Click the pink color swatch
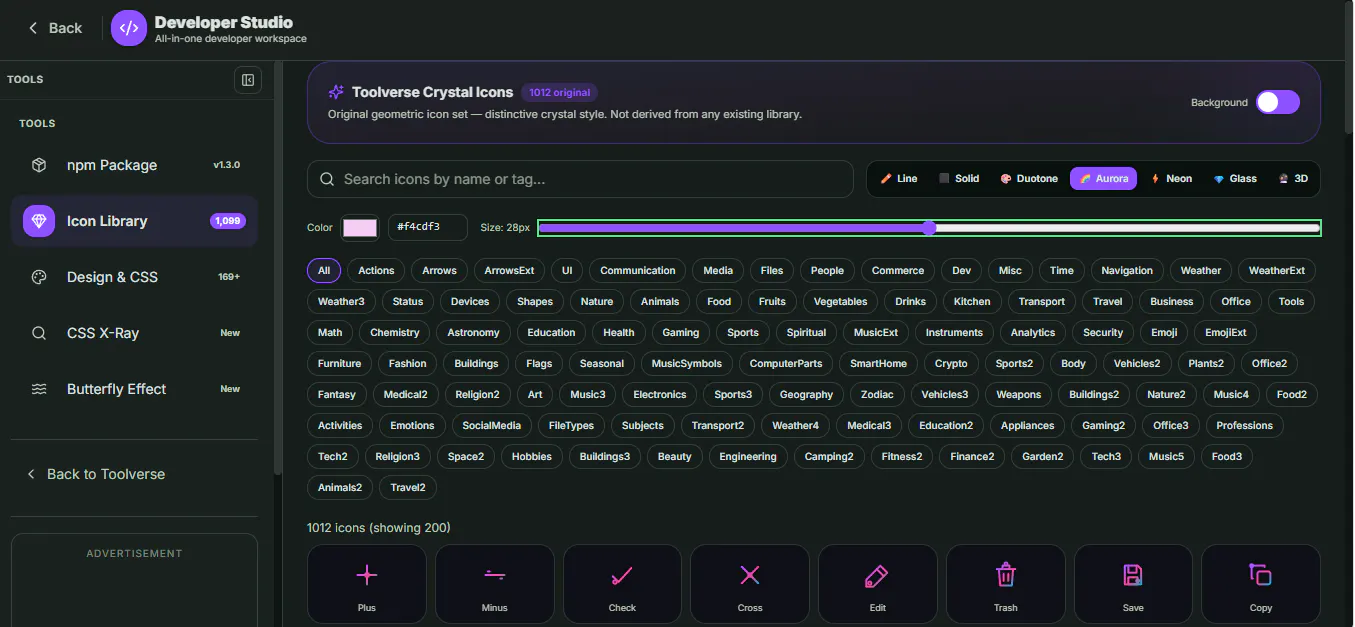The width and height of the screenshot is (1355, 627). pos(360,228)
